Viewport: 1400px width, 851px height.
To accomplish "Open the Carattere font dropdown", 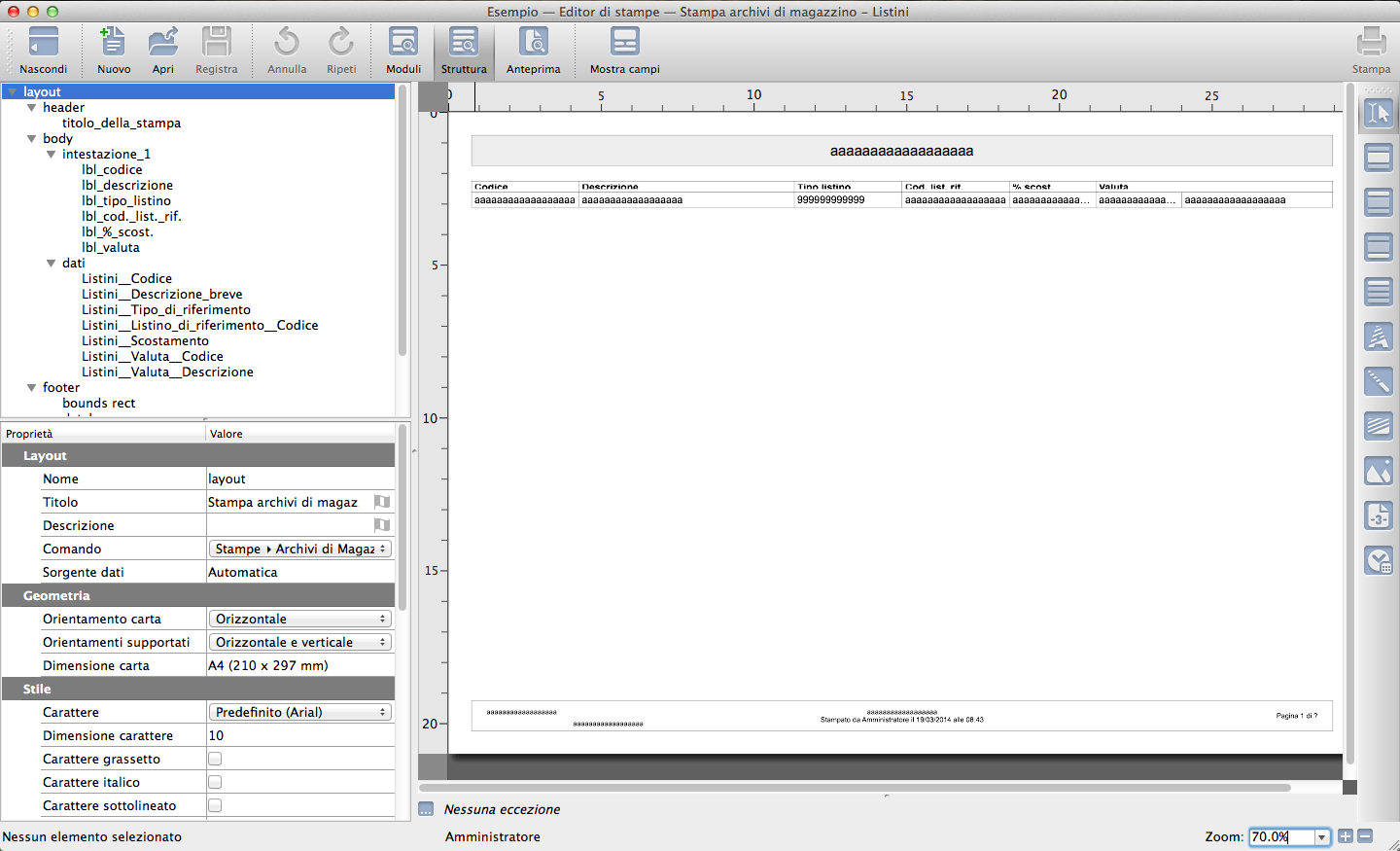I will (299, 712).
